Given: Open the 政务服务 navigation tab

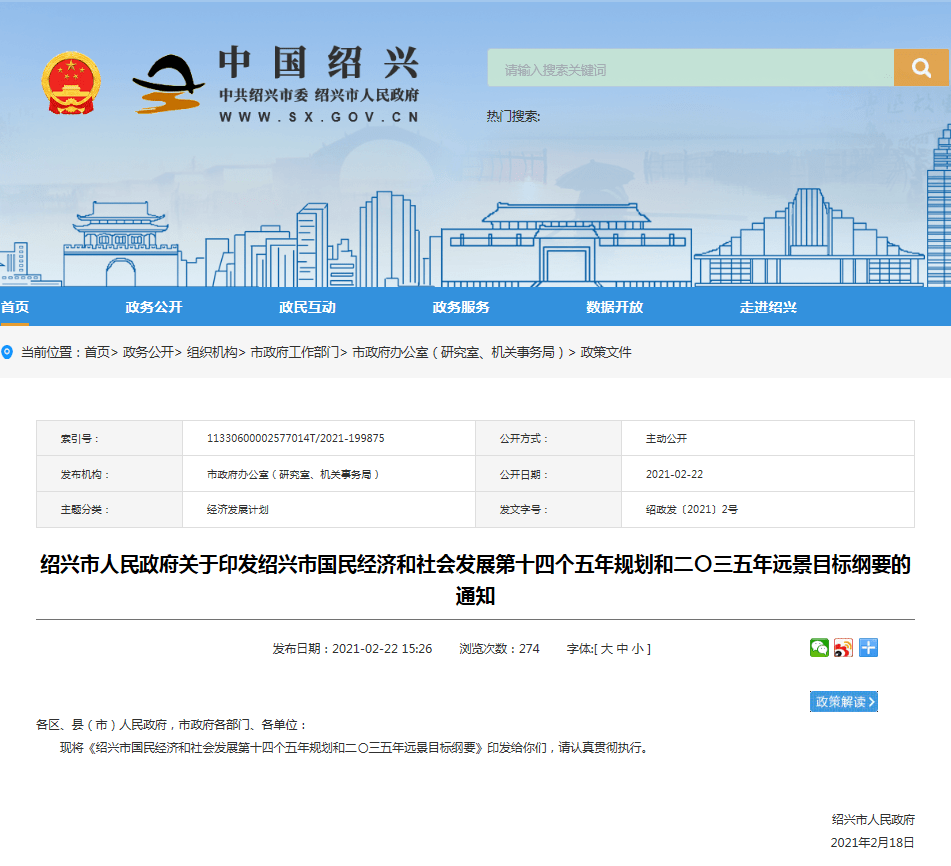Looking at the screenshot, I should 461,307.
